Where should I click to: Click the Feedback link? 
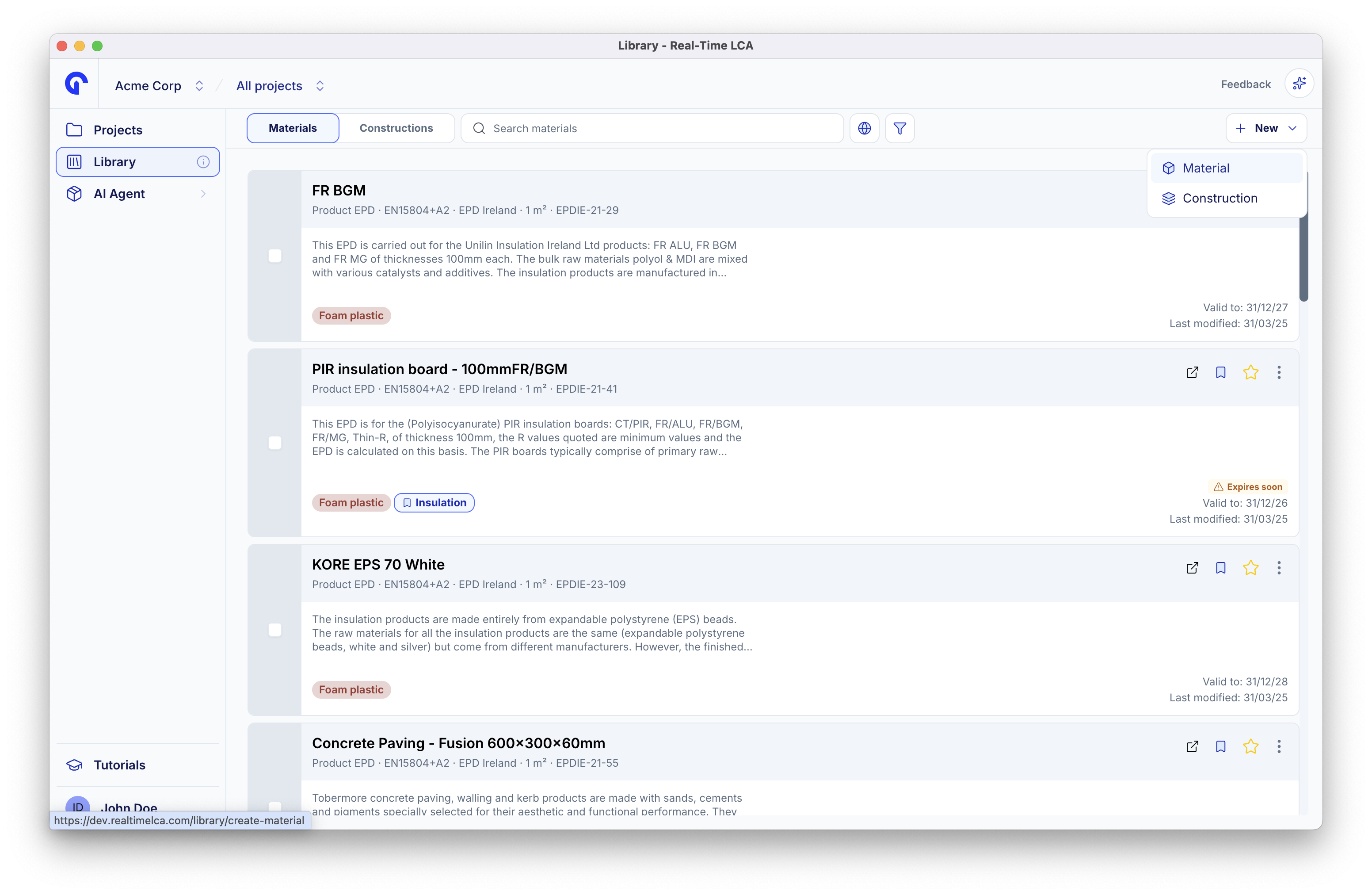click(x=1245, y=84)
